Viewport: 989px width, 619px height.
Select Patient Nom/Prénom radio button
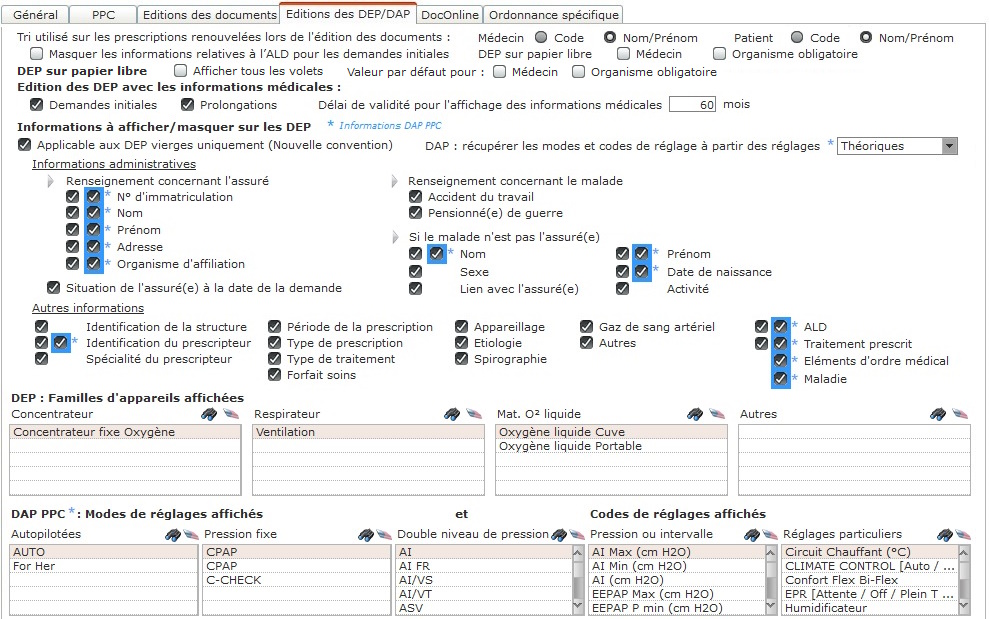pos(866,37)
